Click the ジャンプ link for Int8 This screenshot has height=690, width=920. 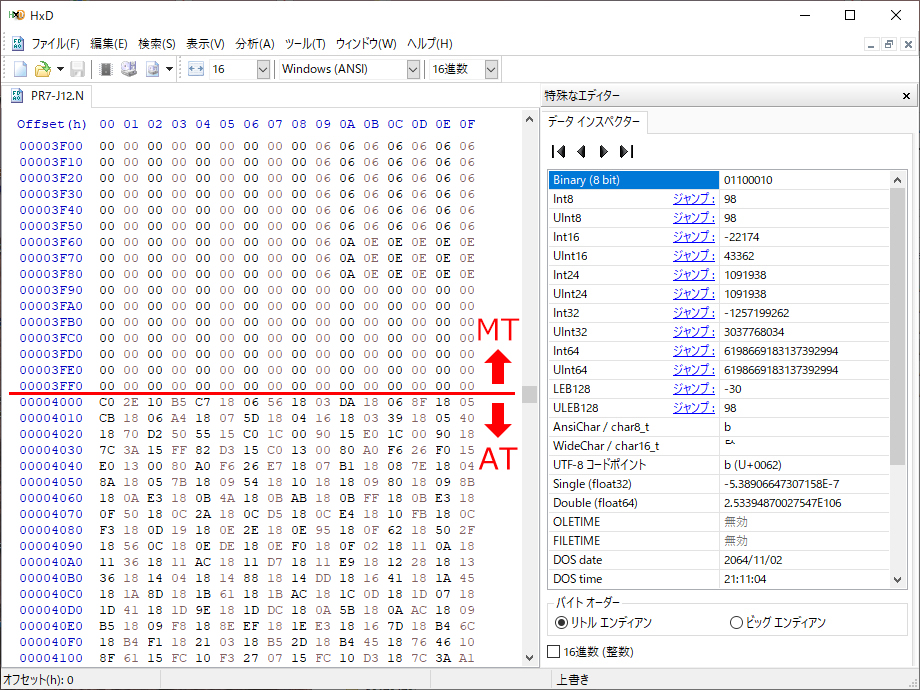(x=694, y=199)
